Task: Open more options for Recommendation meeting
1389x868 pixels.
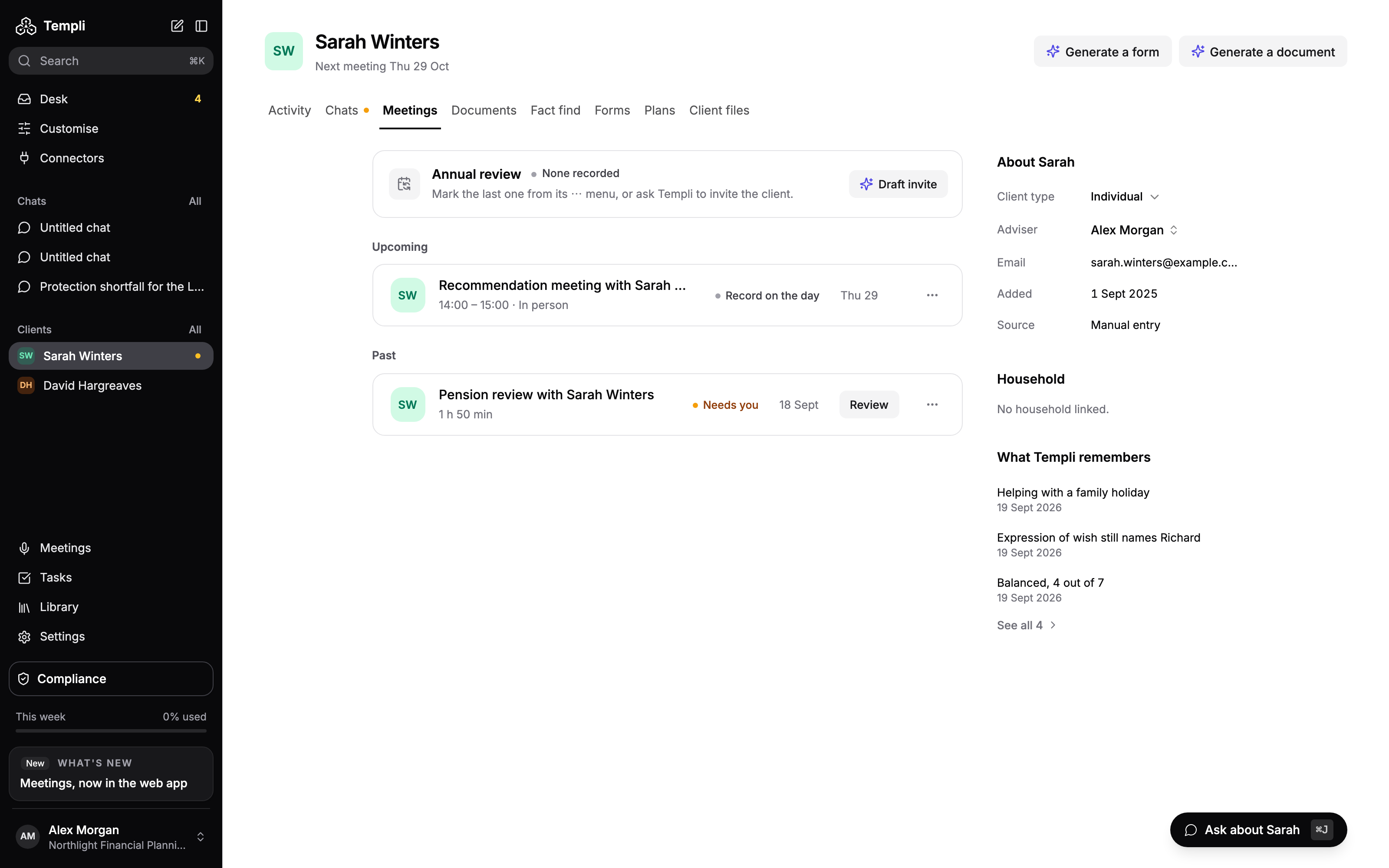Action: pos(932,295)
